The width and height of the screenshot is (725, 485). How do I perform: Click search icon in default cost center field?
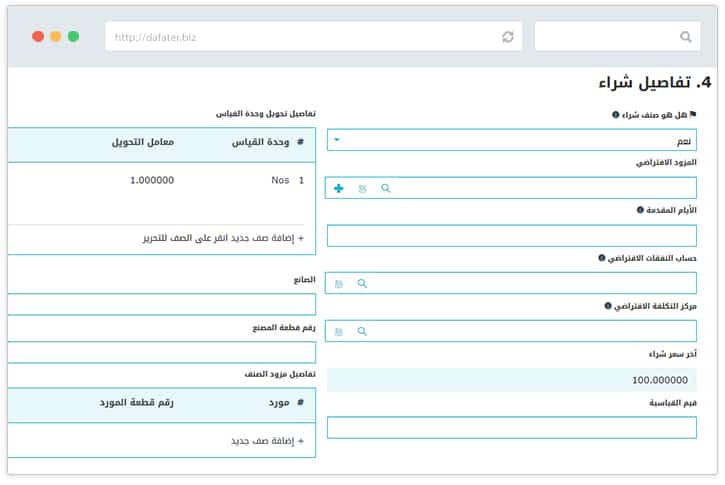[x=362, y=331]
